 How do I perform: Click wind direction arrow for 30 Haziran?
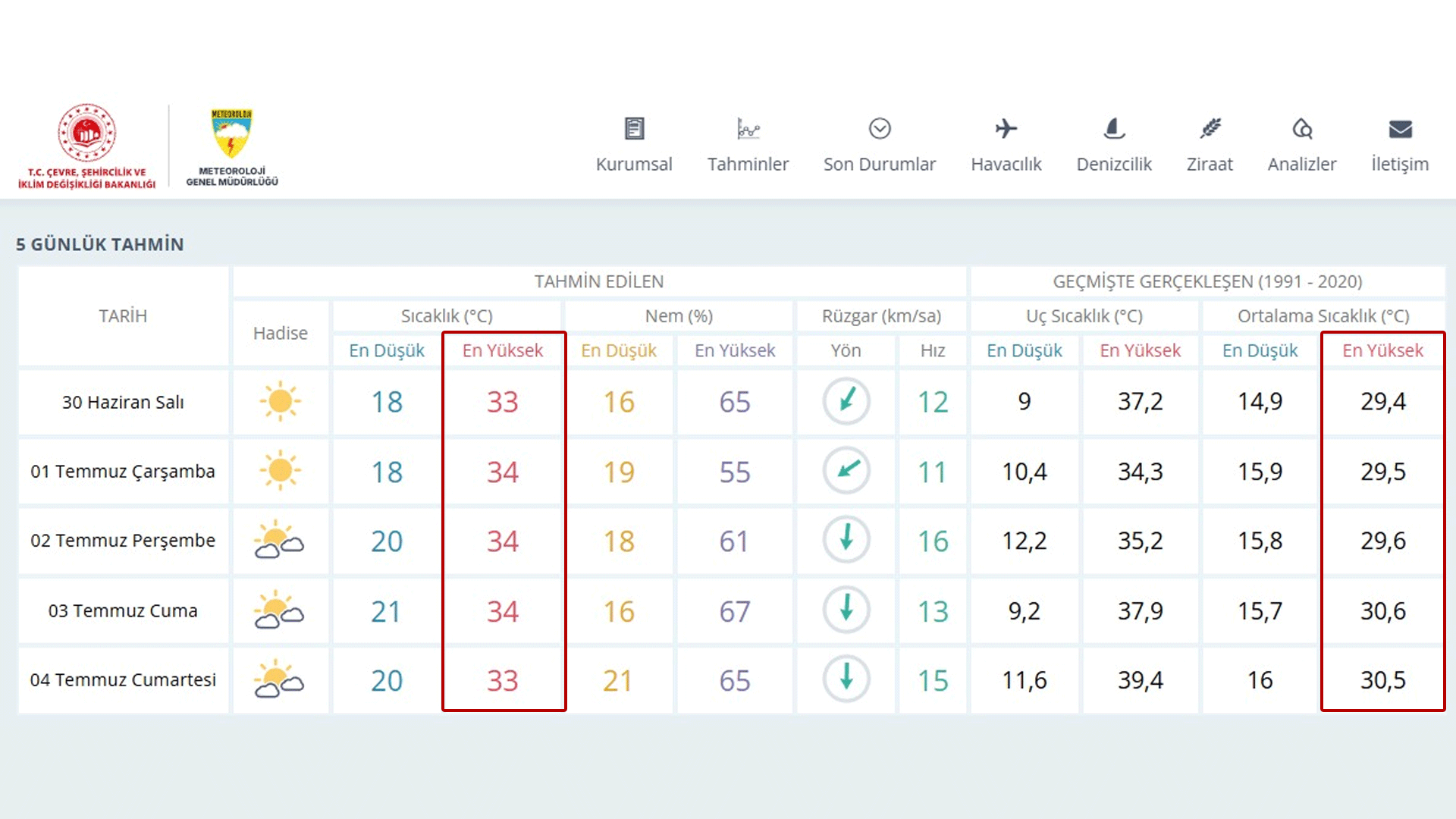coord(846,400)
